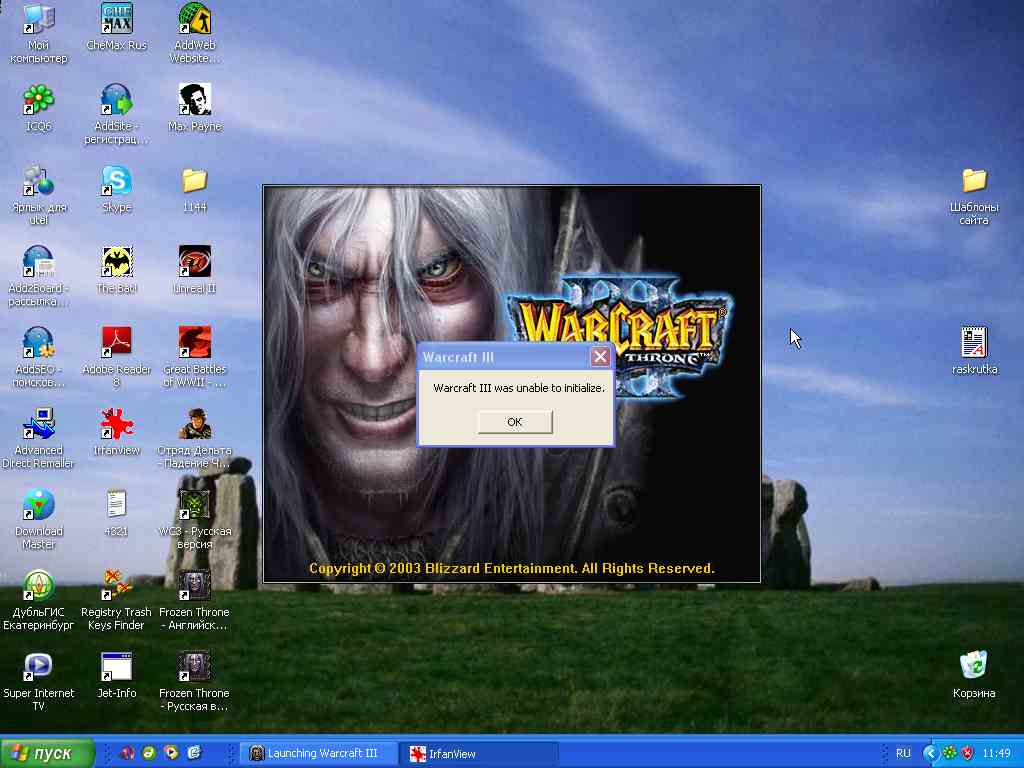Close the Warcraft III error dialog
Screen dimensions: 1024x768
tap(600, 357)
